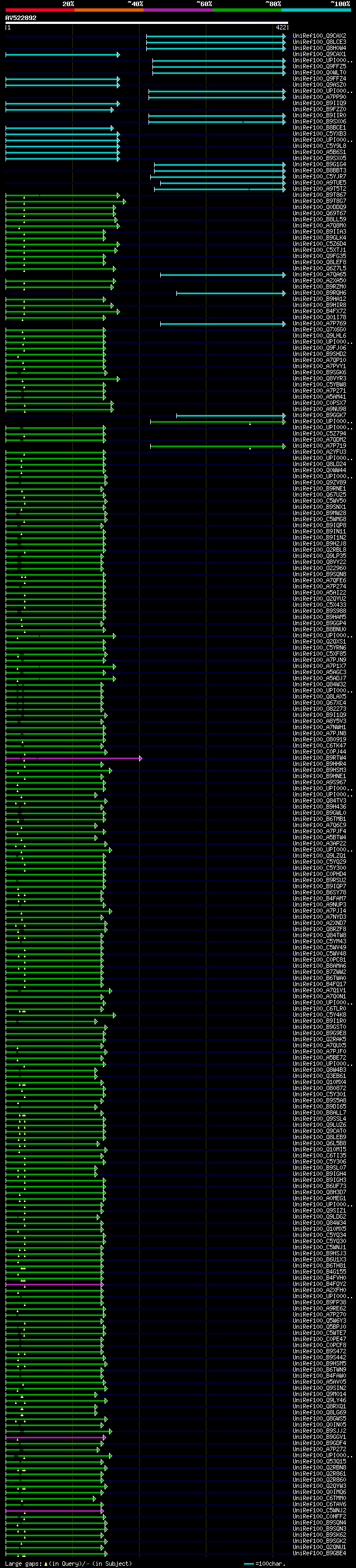Click the =100char. scale legend
Viewport: 356px width, 1568px height.
(x=265, y=1563)
